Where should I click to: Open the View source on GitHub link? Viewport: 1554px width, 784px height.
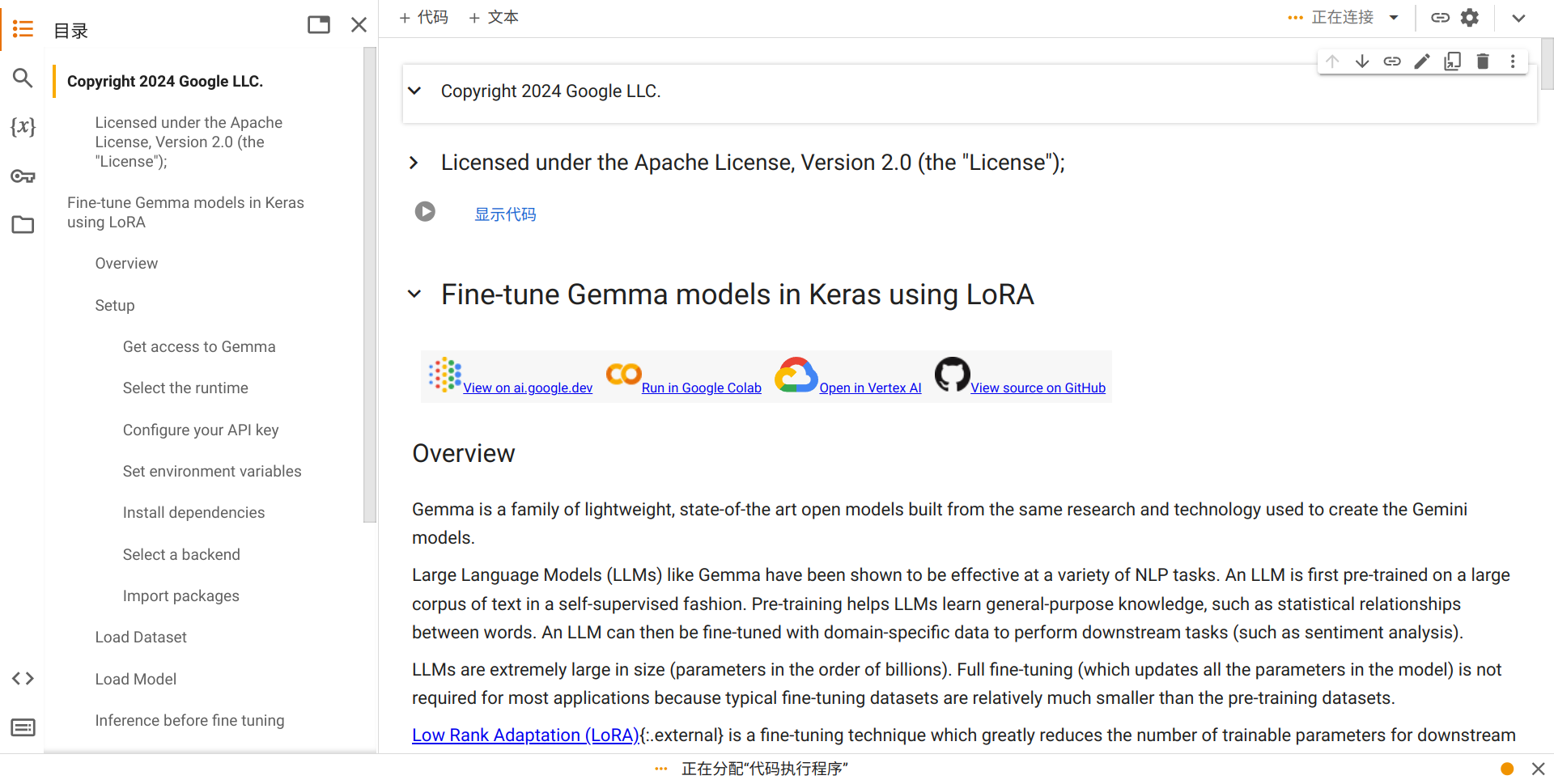pos(1038,388)
